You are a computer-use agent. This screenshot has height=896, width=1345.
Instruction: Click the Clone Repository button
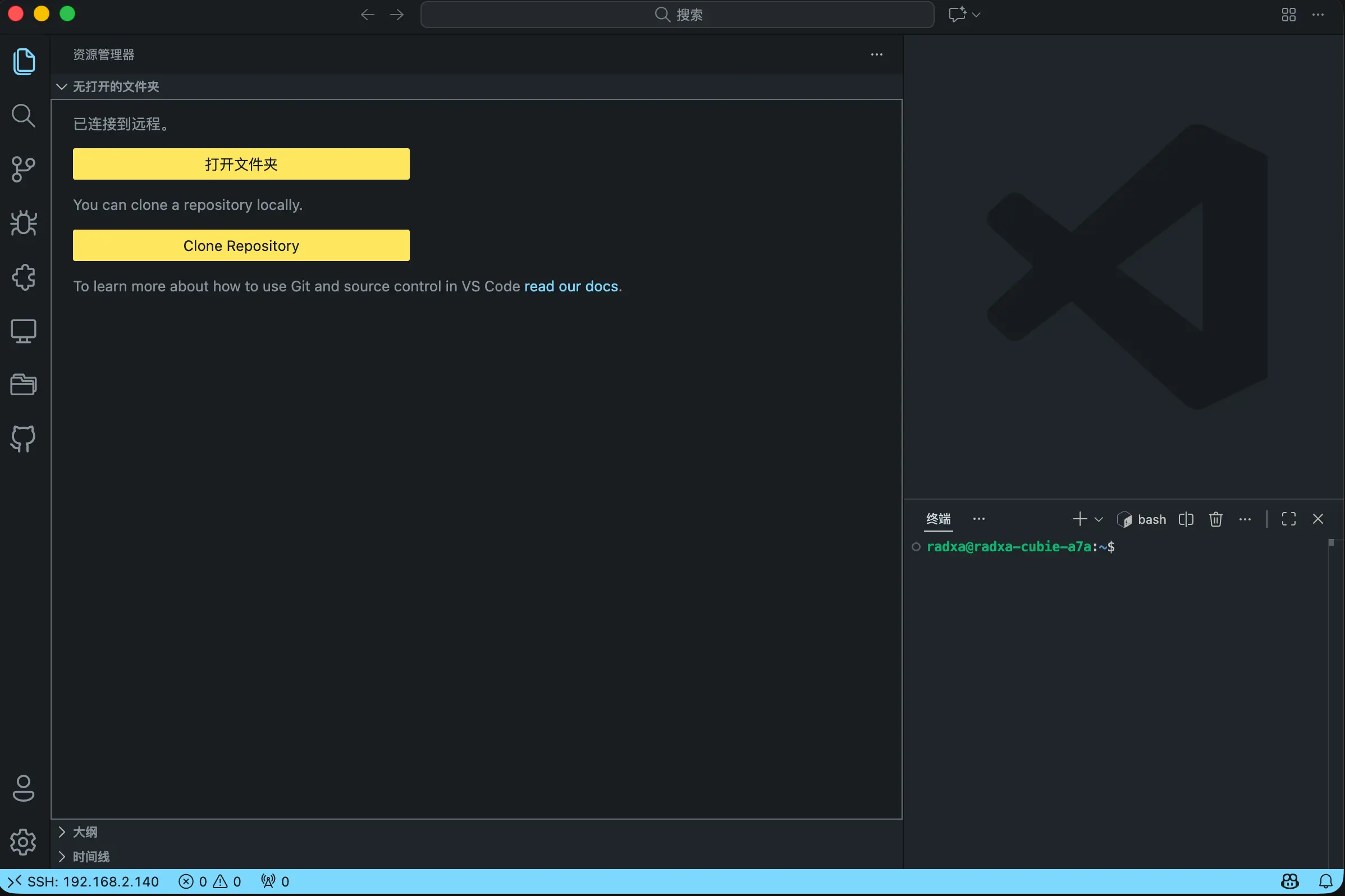pyautogui.click(x=241, y=245)
